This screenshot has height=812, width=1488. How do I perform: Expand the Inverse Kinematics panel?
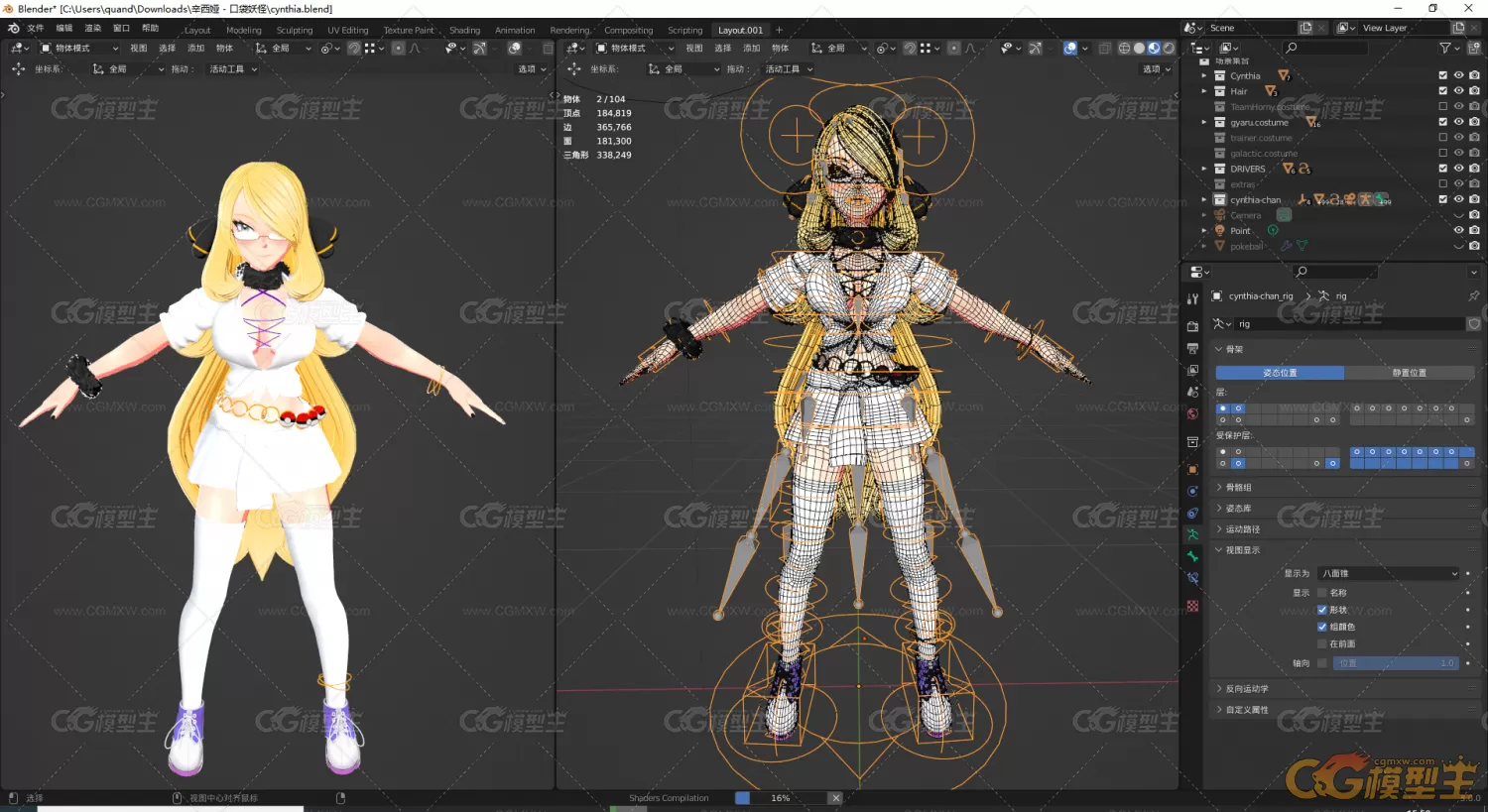click(1345, 688)
